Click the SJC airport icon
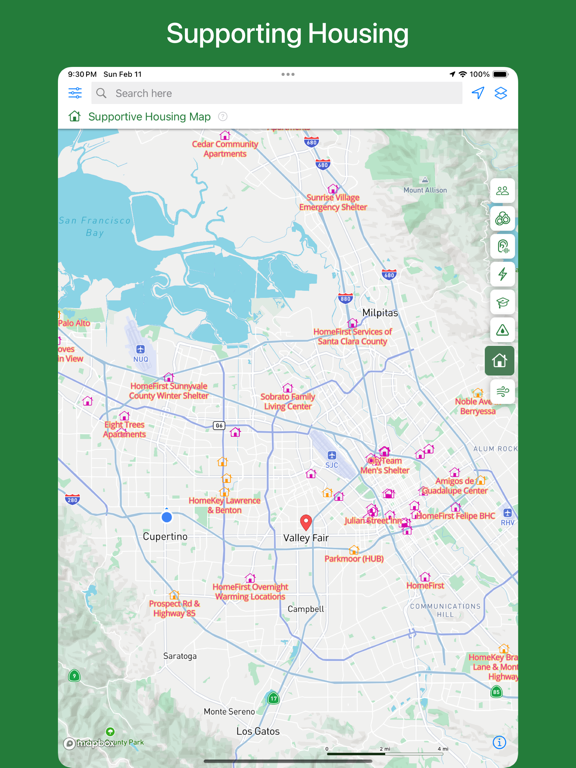The height and width of the screenshot is (768, 576). [x=332, y=455]
